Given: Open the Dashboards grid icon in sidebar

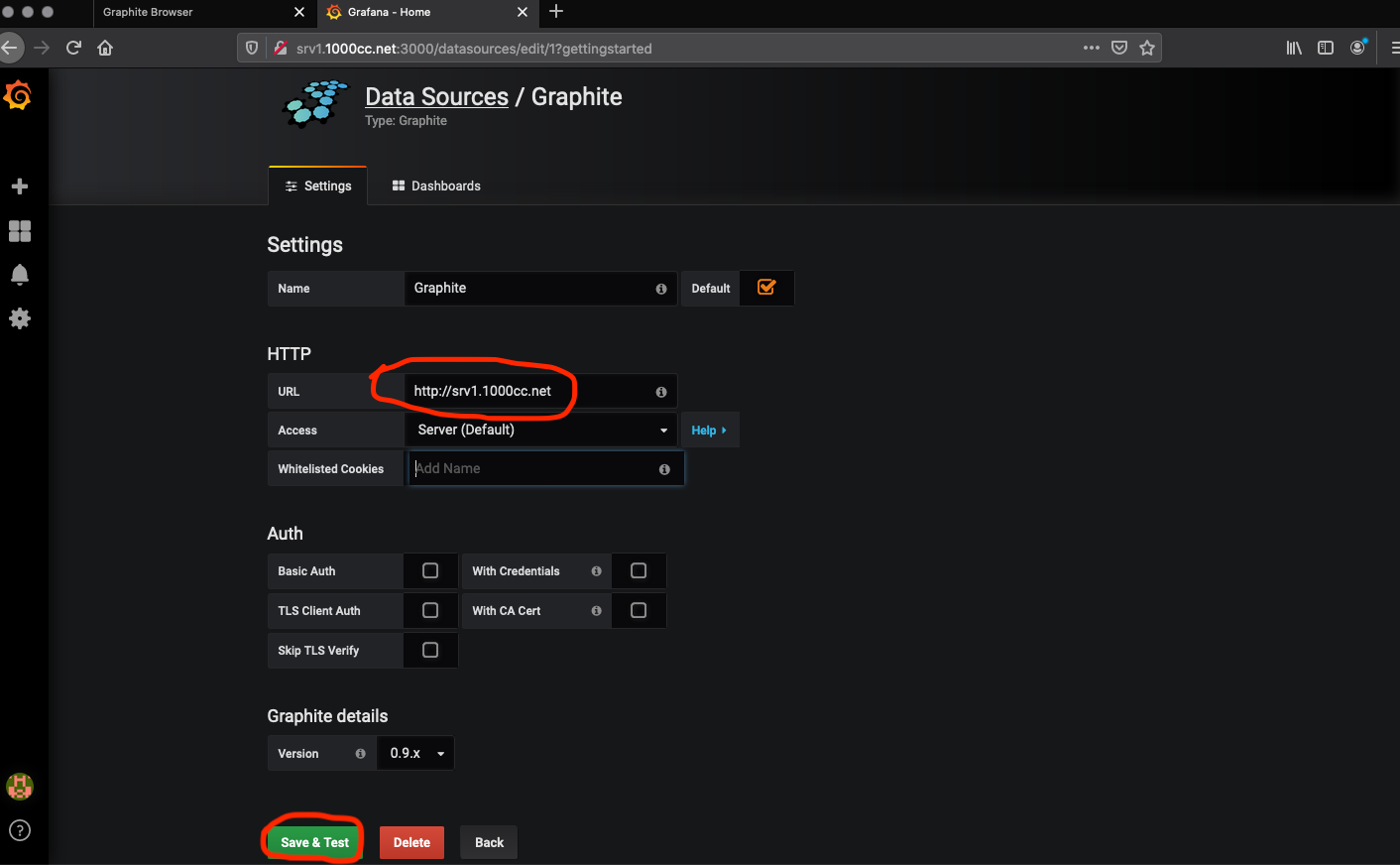Looking at the screenshot, I should pos(19,231).
